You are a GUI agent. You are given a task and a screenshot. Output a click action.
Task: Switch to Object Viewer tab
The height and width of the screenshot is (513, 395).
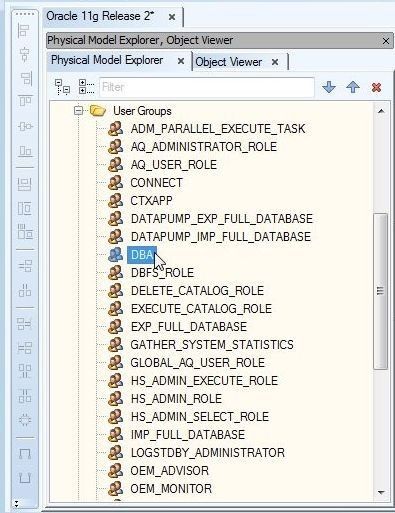pyautogui.click(x=228, y=62)
